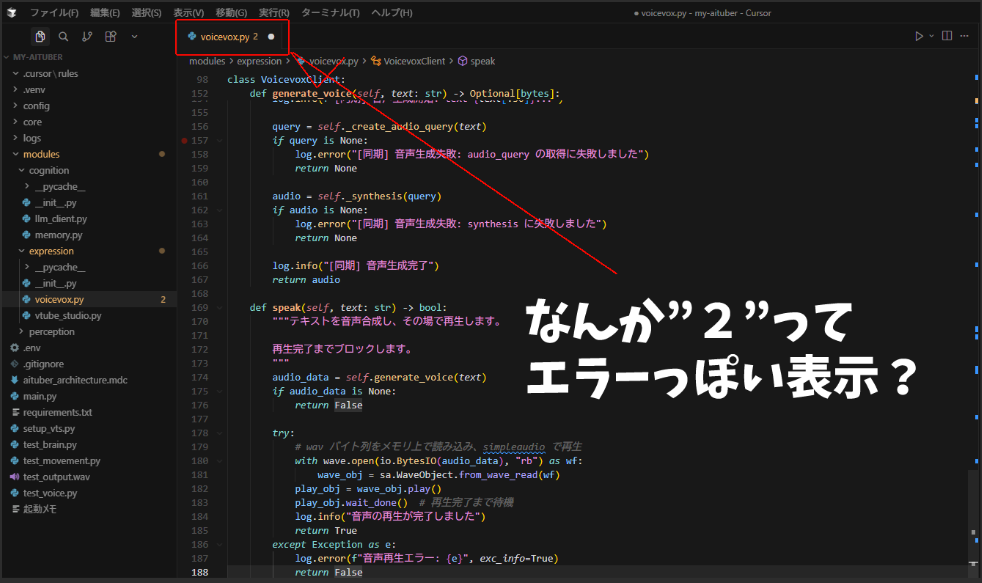Open the Search view icon
The image size is (982, 583).
[63, 36]
